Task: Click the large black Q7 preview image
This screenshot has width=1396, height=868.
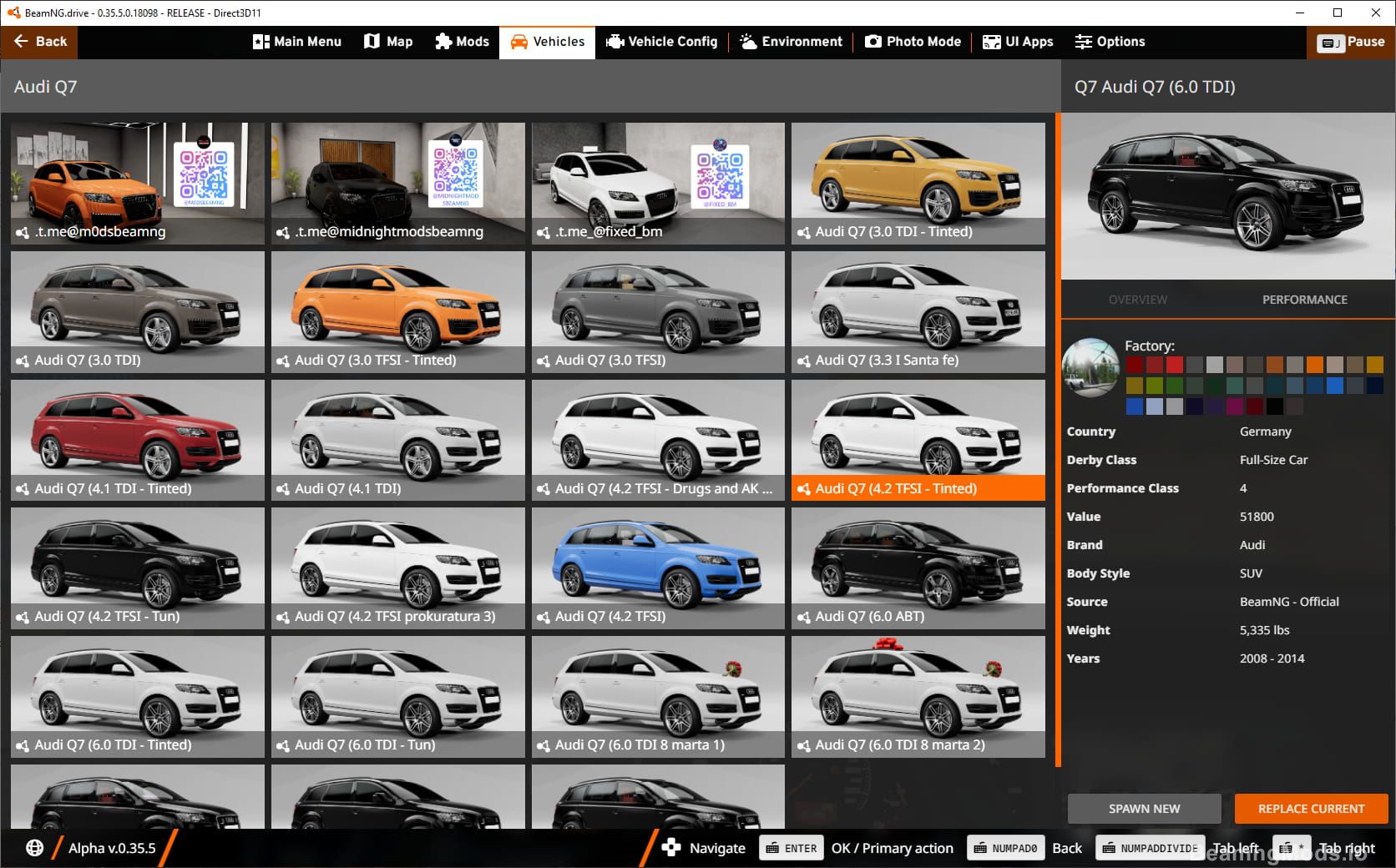Action: point(1228,197)
